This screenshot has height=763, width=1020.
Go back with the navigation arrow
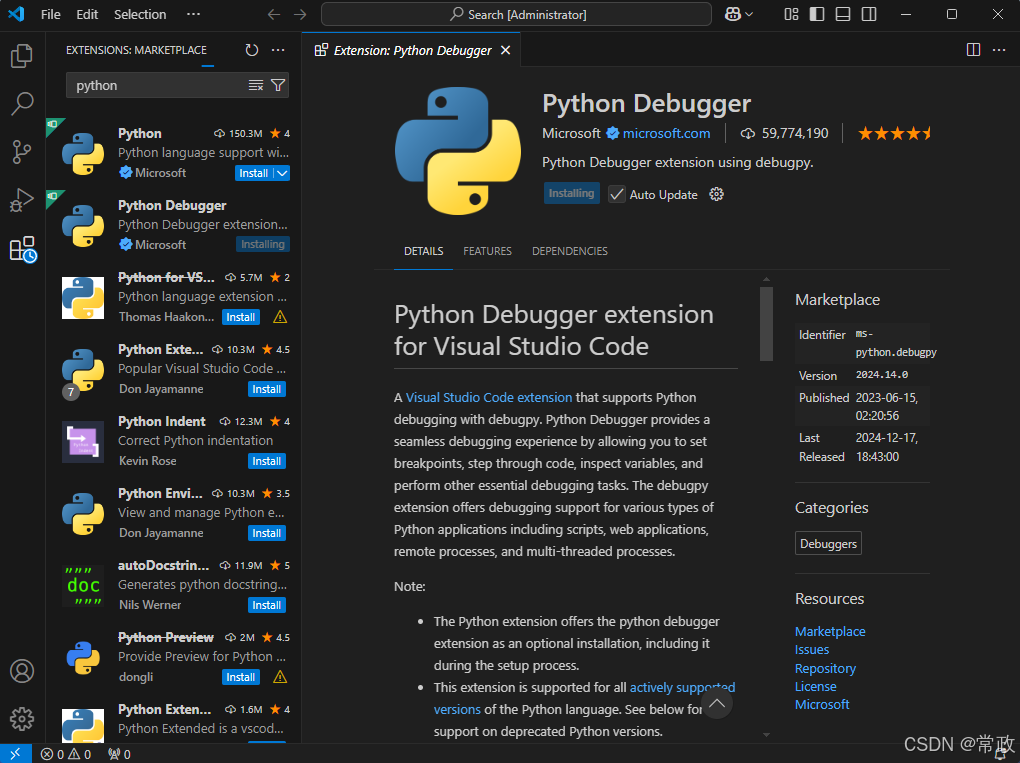click(274, 14)
